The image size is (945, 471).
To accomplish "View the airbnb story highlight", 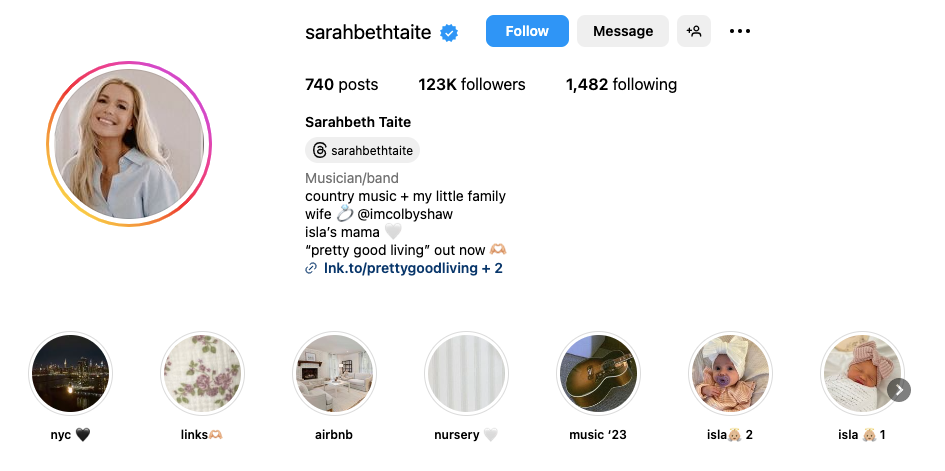I will pyautogui.click(x=334, y=374).
